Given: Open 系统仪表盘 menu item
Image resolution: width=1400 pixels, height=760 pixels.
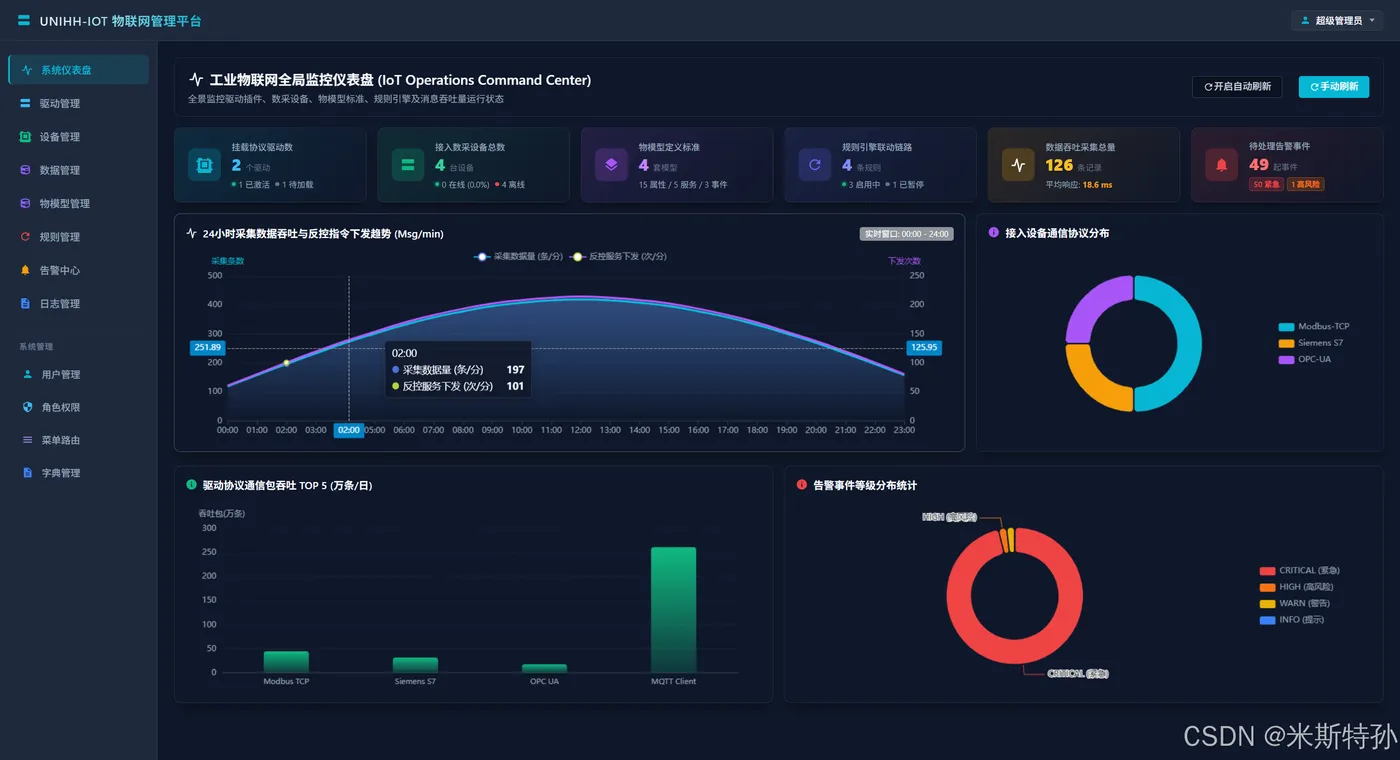Looking at the screenshot, I should tap(78, 70).
